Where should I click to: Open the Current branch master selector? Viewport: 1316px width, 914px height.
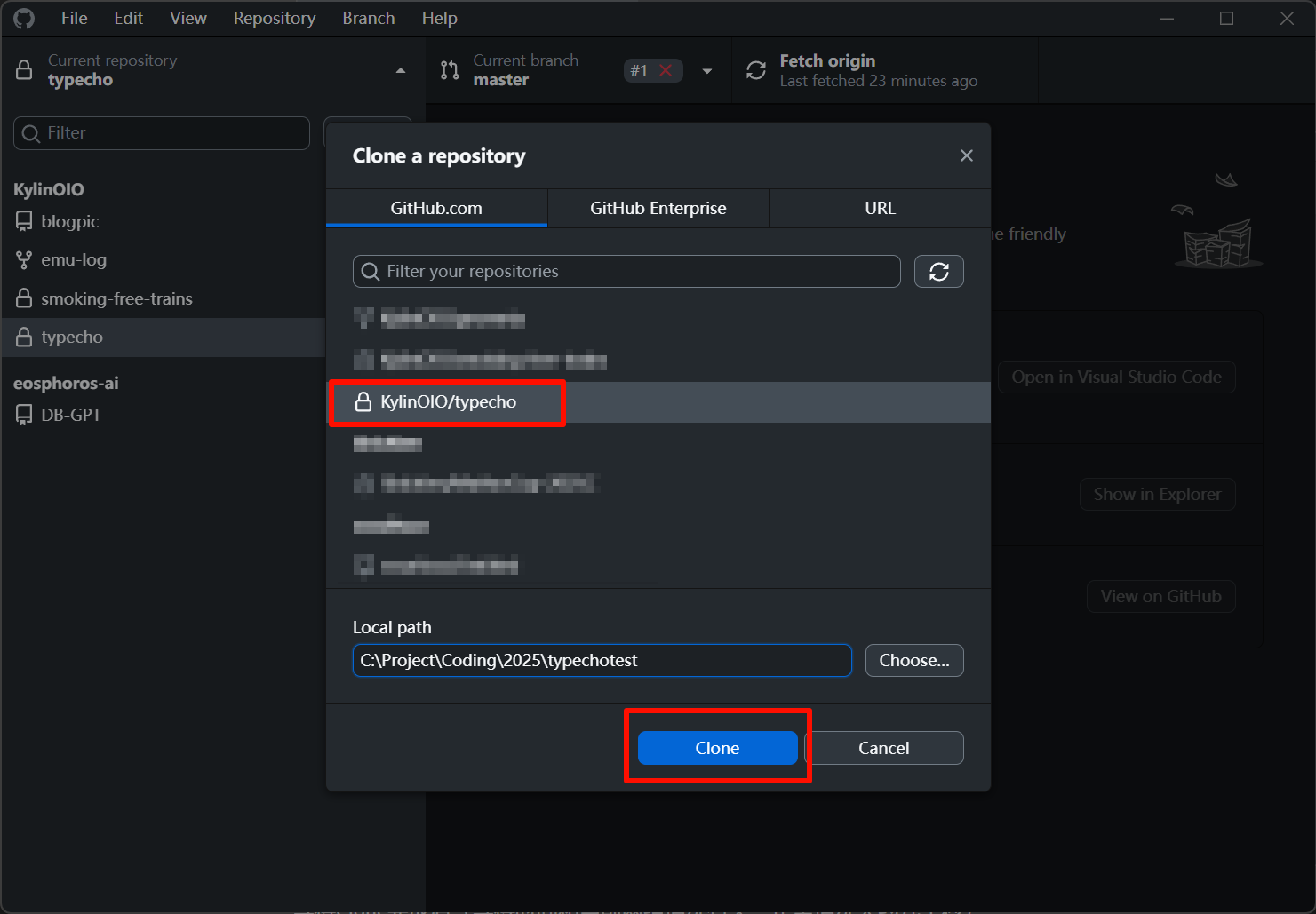pos(578,70)
